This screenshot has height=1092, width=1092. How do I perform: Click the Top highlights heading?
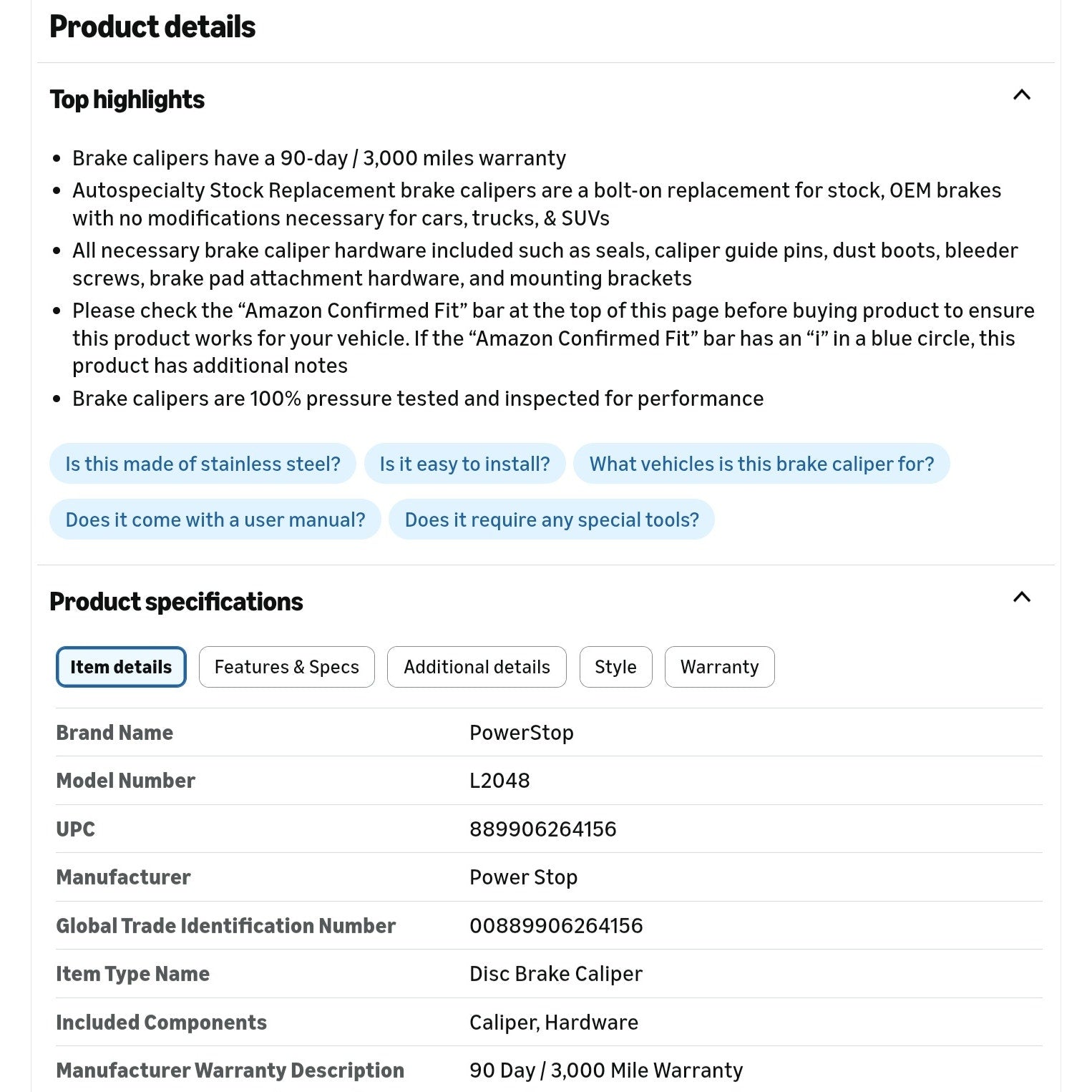click(127, 99)
